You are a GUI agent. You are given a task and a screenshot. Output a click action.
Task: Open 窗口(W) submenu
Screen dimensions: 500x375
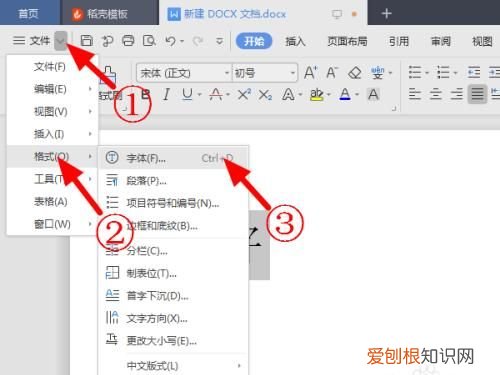52,224
